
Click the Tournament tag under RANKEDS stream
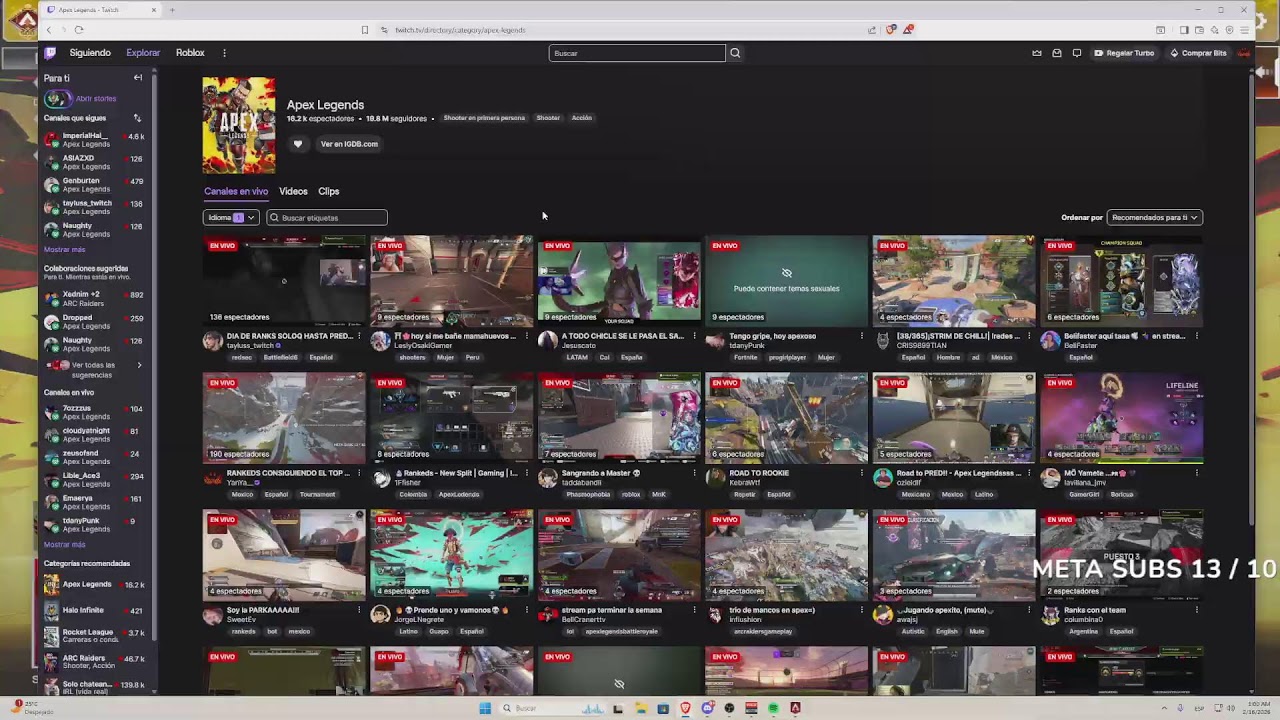click(318, 494)
